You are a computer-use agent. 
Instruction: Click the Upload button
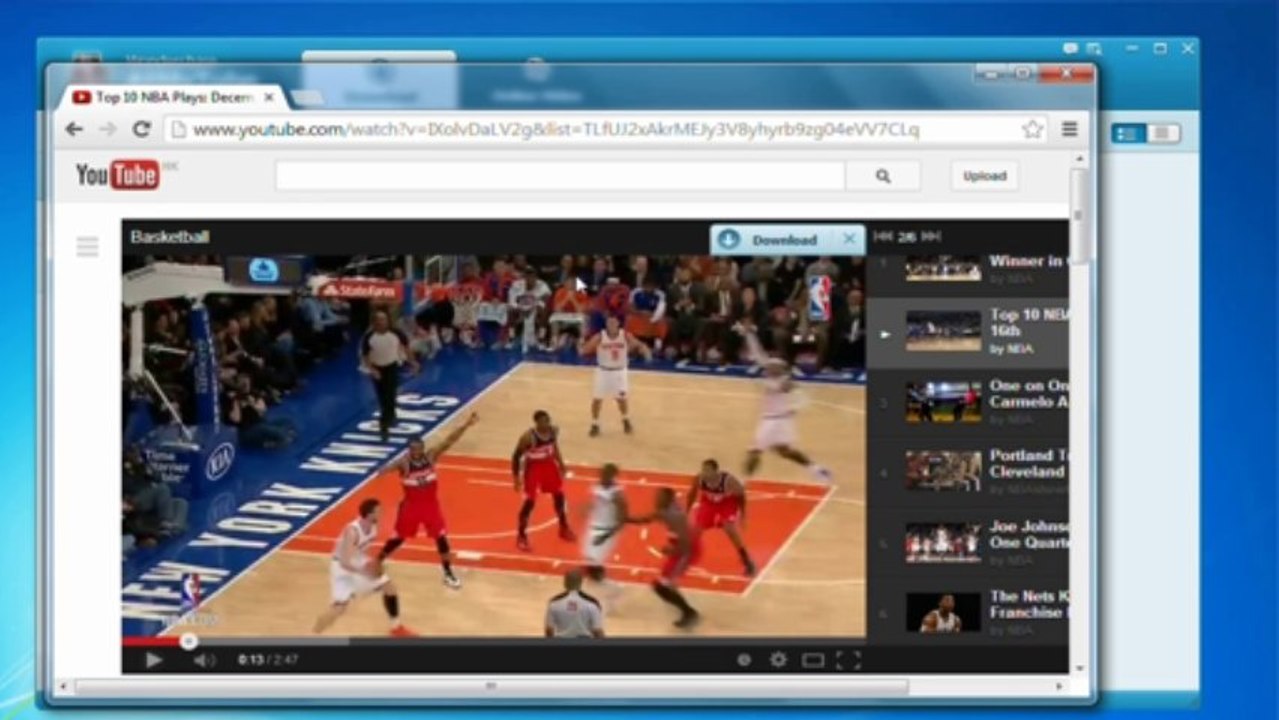[x=984, y=176]
